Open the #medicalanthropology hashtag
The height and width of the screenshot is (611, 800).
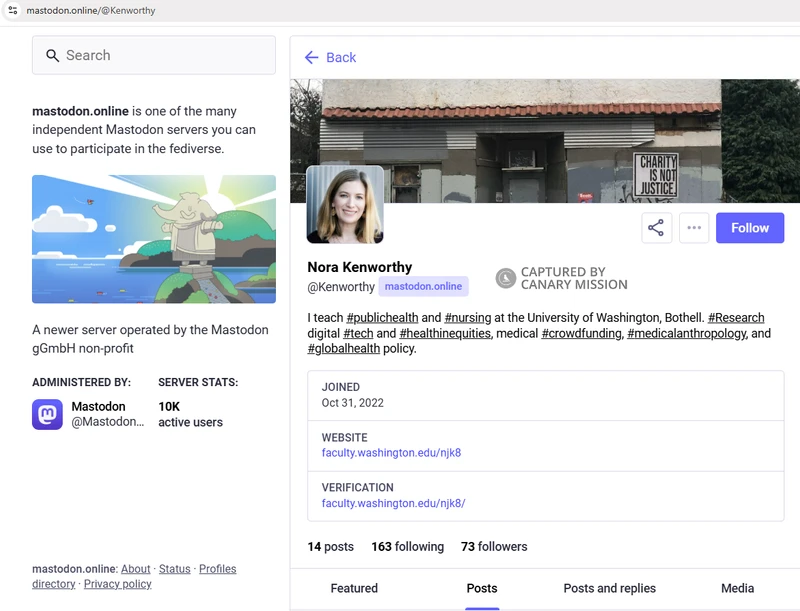pos(687,333)
